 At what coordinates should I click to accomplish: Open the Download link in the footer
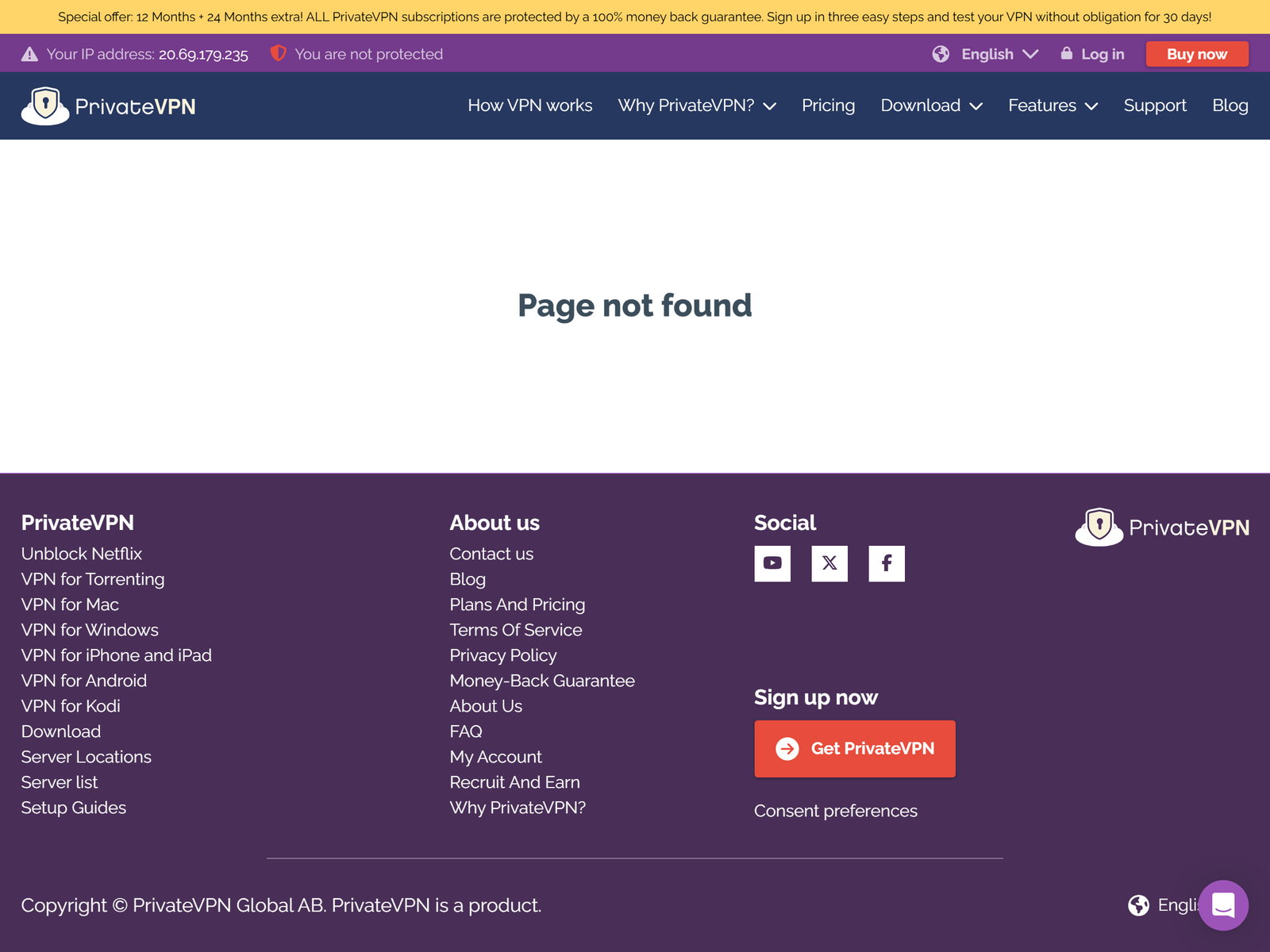tap(61, 731)
